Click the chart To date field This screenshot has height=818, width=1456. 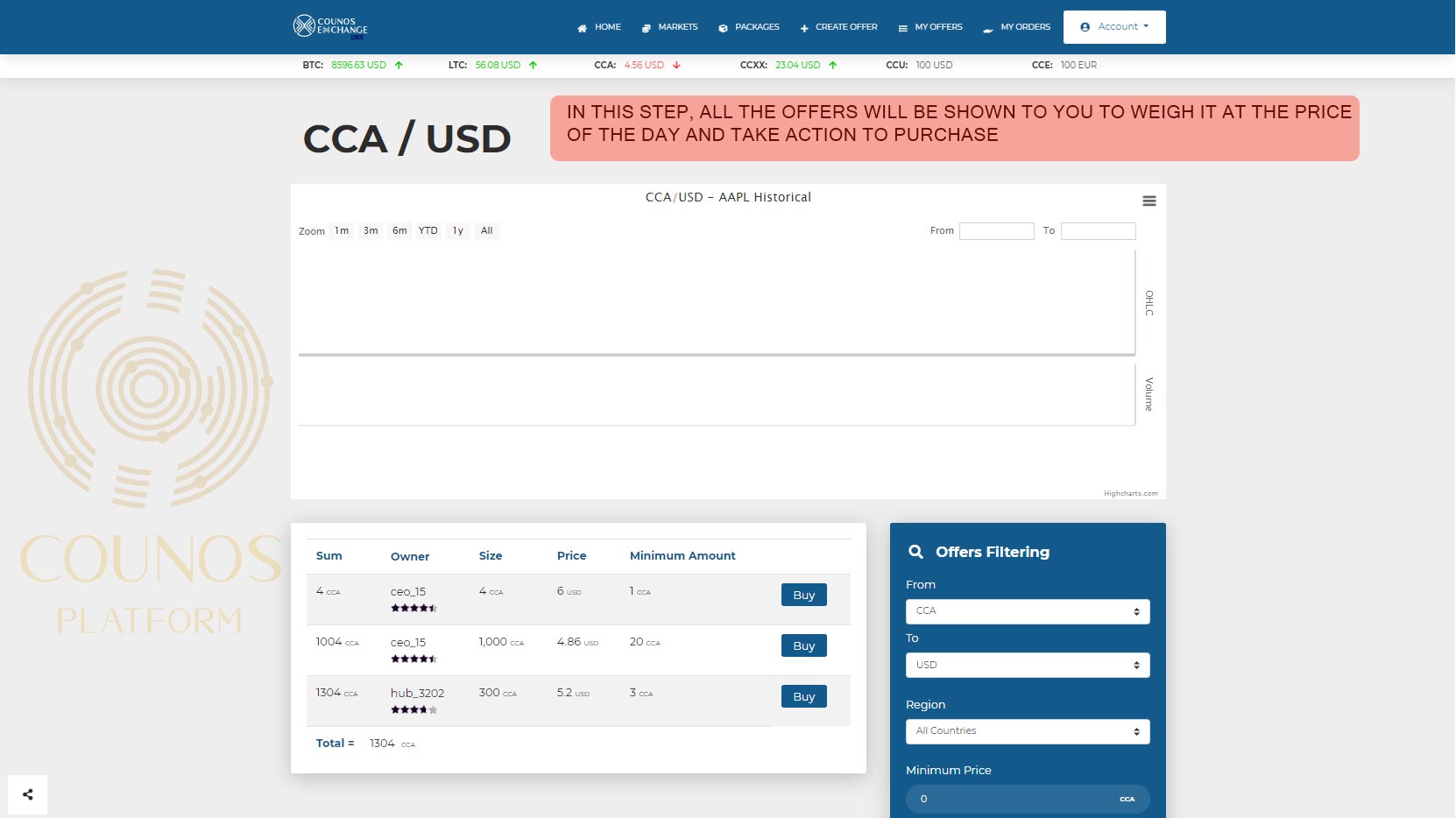point(1099,231)
